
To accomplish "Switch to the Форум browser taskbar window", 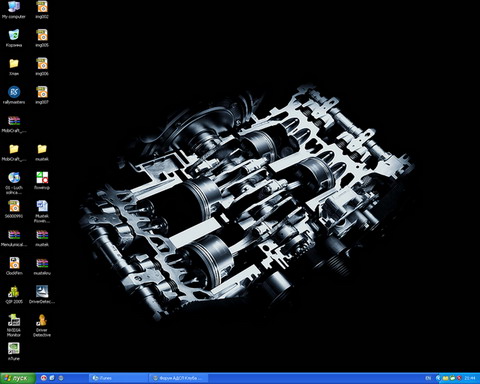I will tap(179, 378).
